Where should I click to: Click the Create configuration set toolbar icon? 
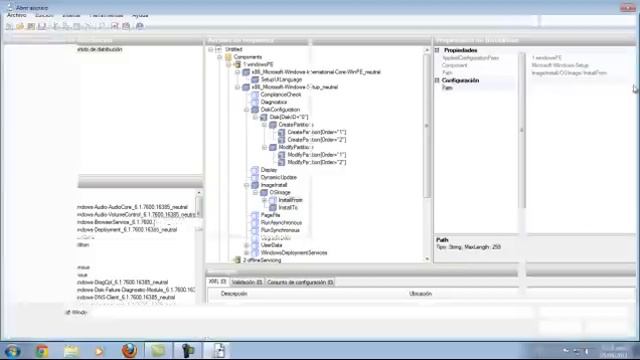click(126, 26)
